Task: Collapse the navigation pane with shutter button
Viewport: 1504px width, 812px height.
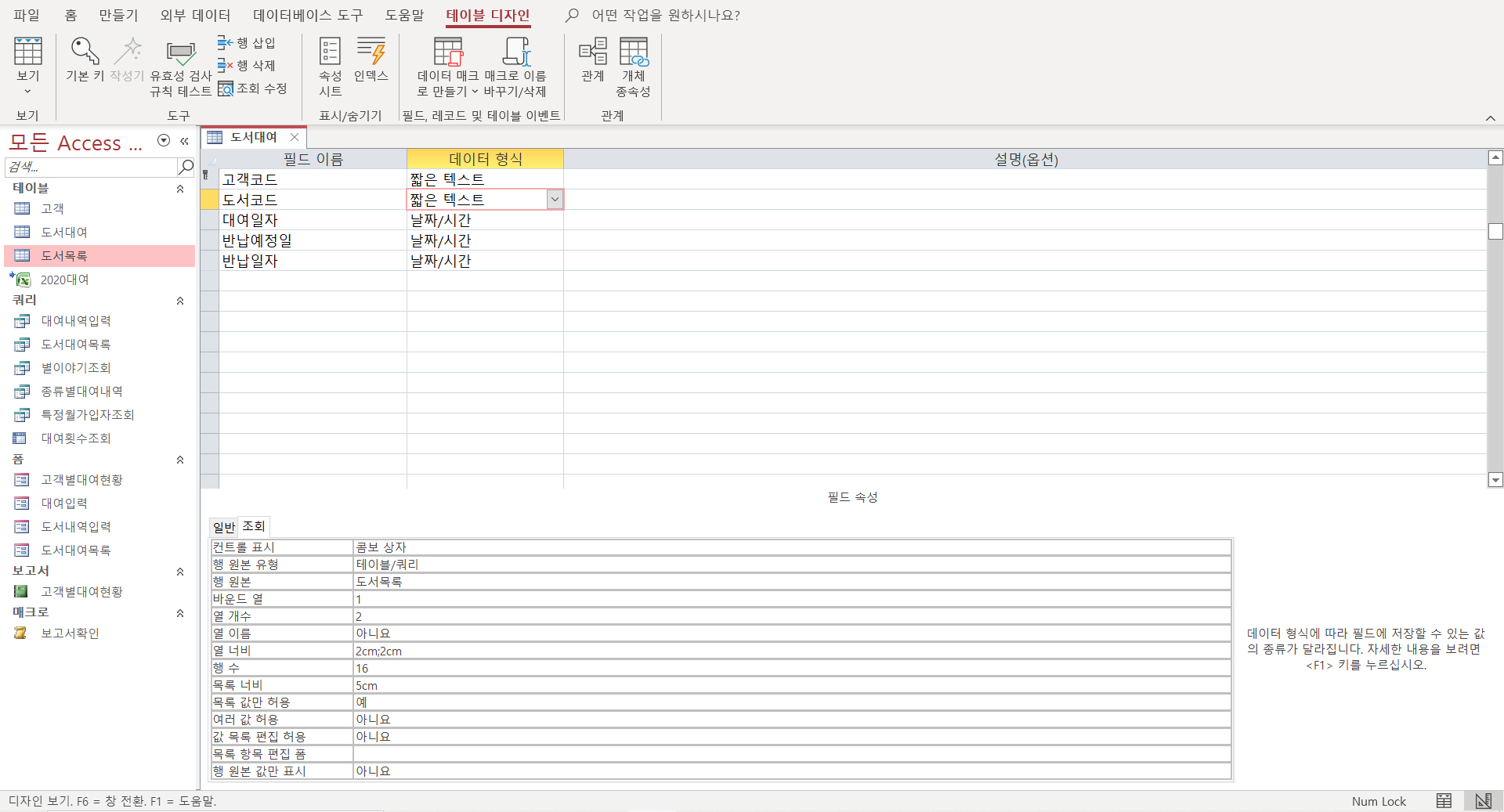Action: pos(184,141)
